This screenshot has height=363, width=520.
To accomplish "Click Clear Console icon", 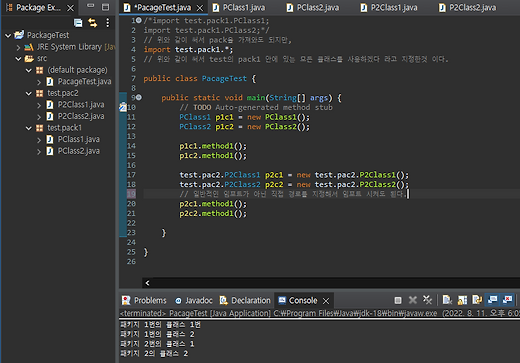I will click(447, 300).
